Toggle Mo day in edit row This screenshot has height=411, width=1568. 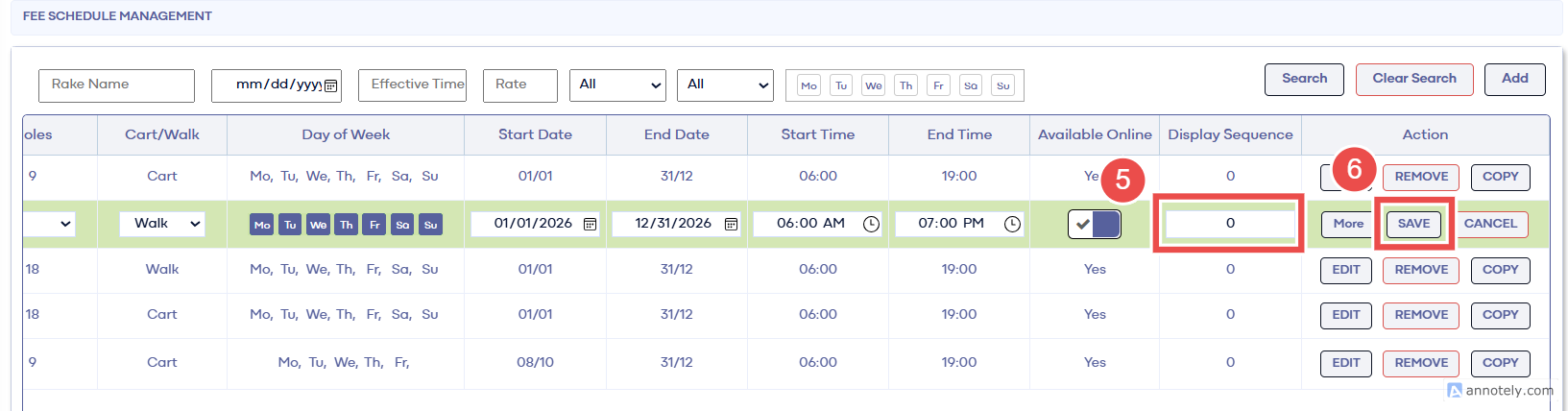click(x=261, y=225)
